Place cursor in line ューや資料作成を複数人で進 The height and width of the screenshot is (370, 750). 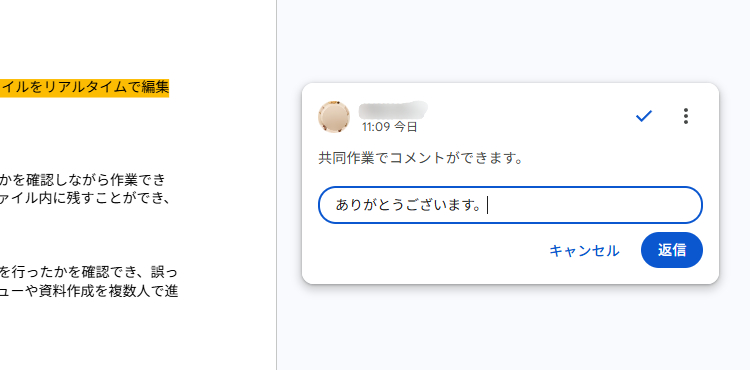tap(89, 291)
